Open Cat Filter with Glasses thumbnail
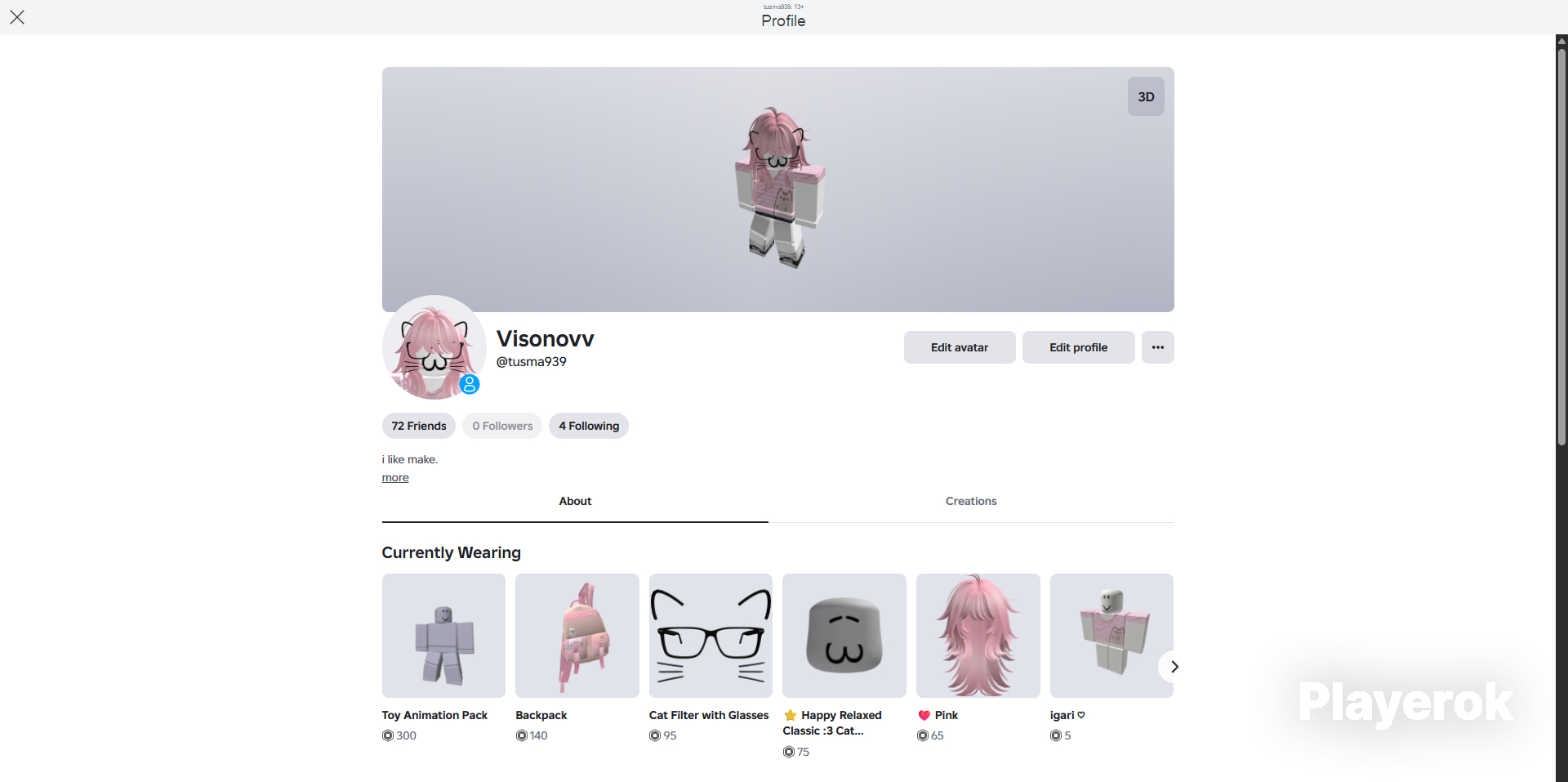Screen dimensions: 1568x782 [710, 636]
